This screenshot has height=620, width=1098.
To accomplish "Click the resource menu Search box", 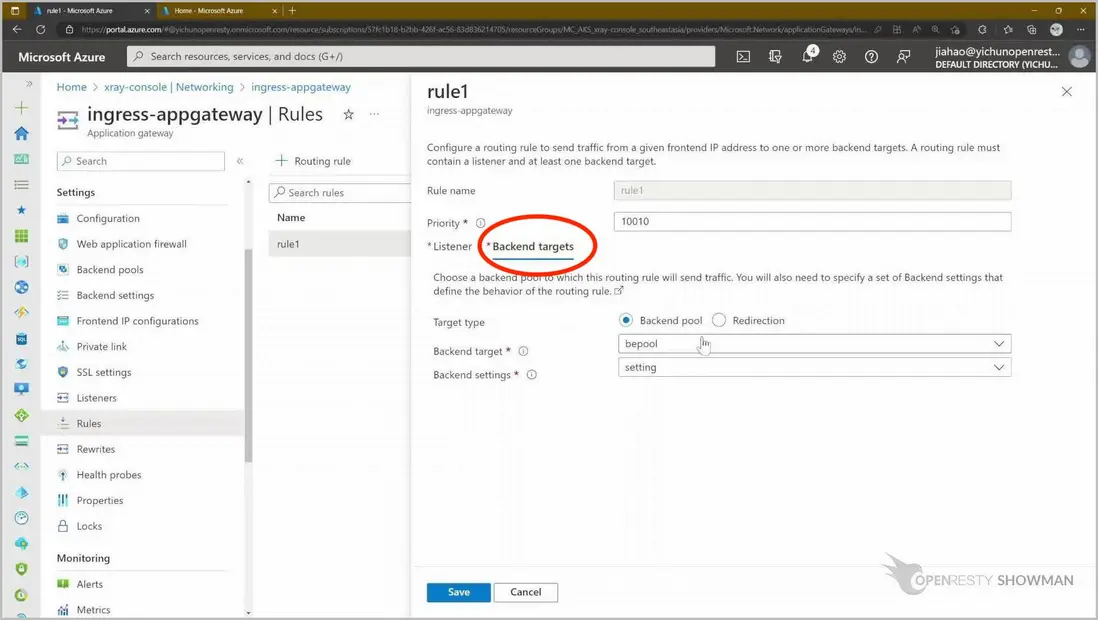I will (141, 161).
